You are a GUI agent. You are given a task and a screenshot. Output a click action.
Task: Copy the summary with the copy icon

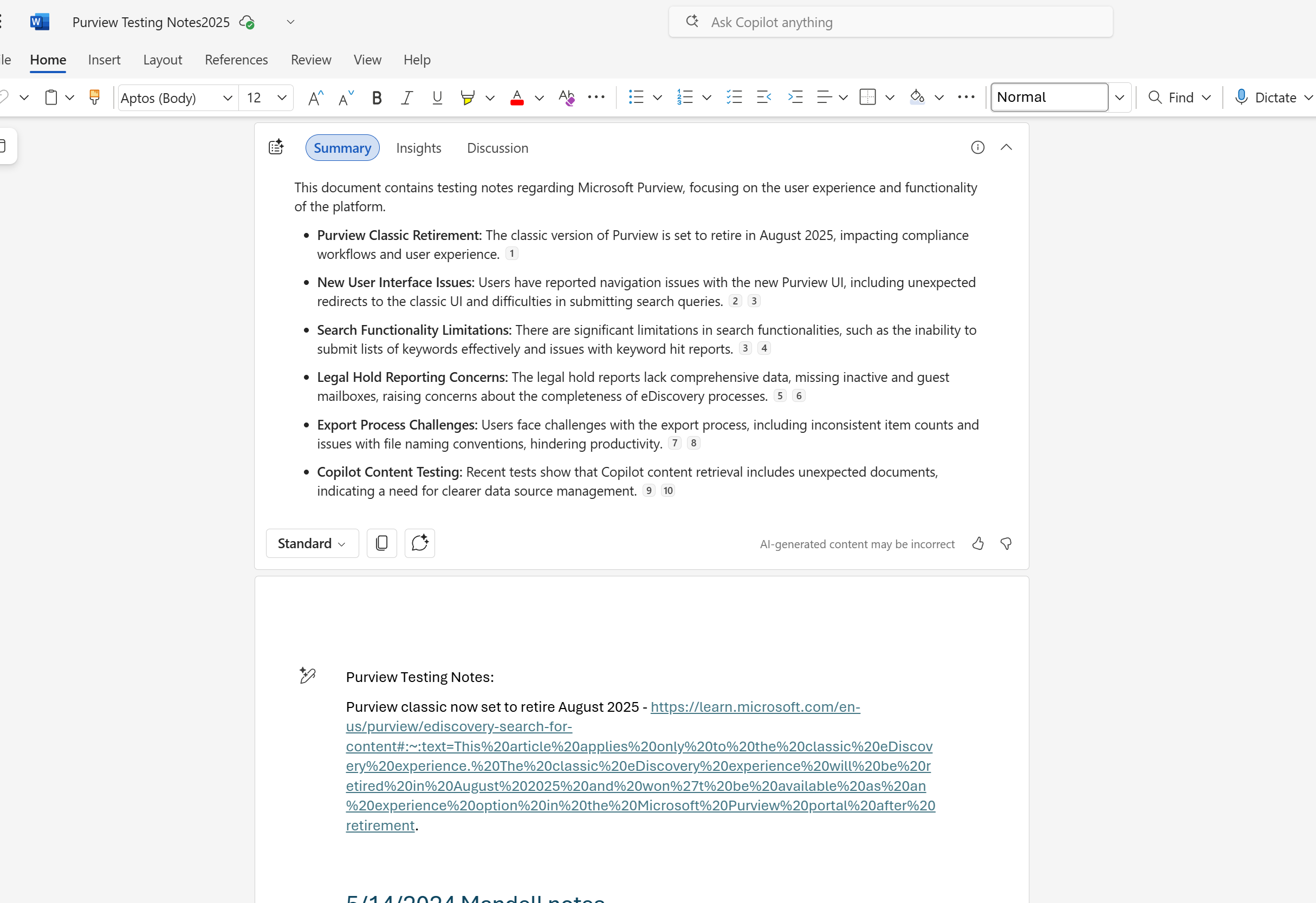pos(381,543)
